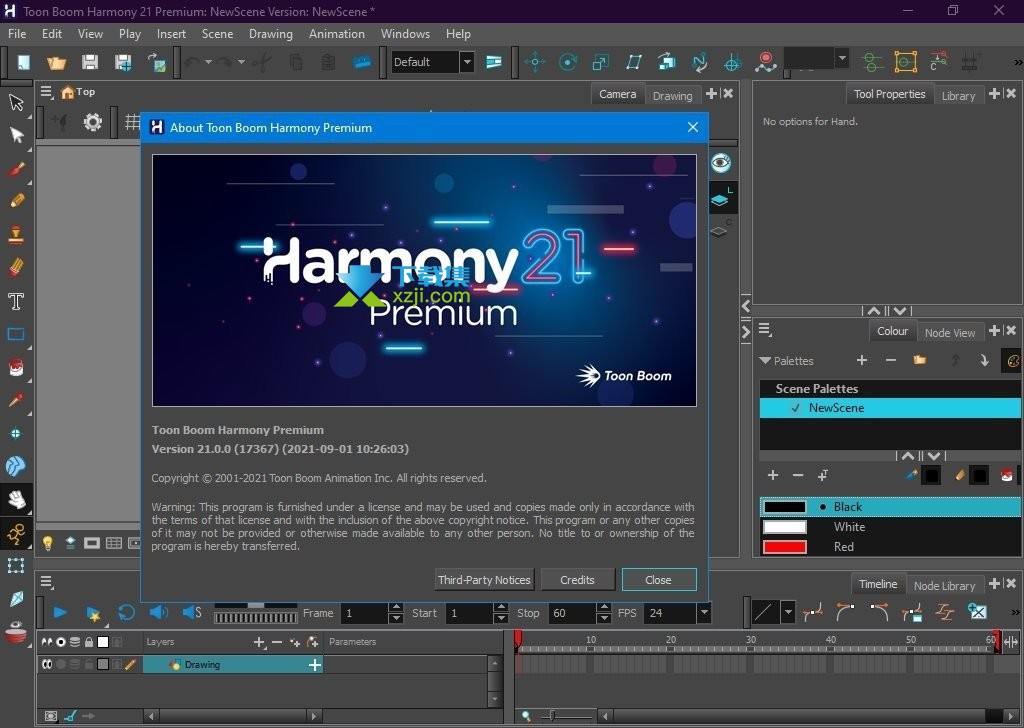
Task: Delete layer with the minus icon
Action: [277, 642]
